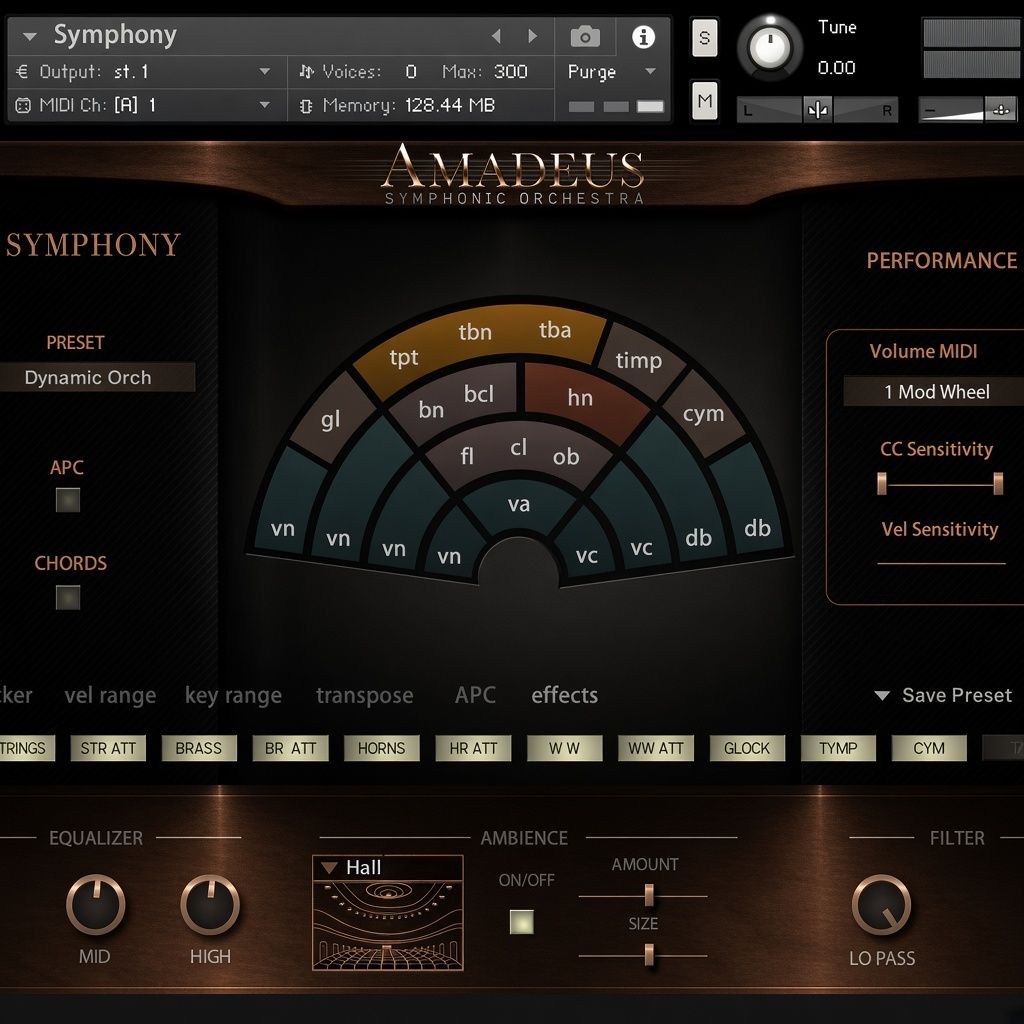The height and width of the screenshot is (1024, 1024).
Task: Open the Save Preset menu
Action: [944, 695]
